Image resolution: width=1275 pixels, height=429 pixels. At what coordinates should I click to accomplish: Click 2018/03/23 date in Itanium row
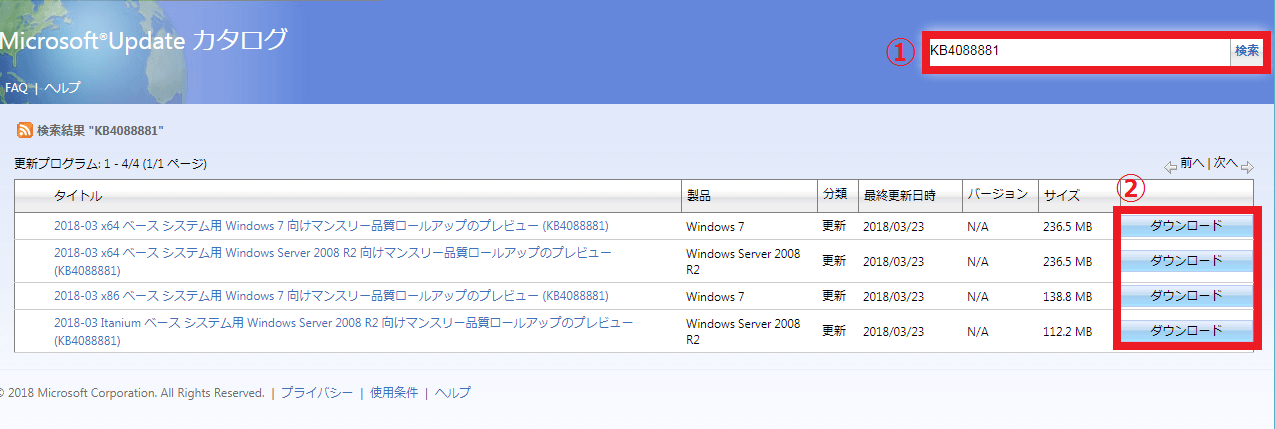(x=893, y=332)
